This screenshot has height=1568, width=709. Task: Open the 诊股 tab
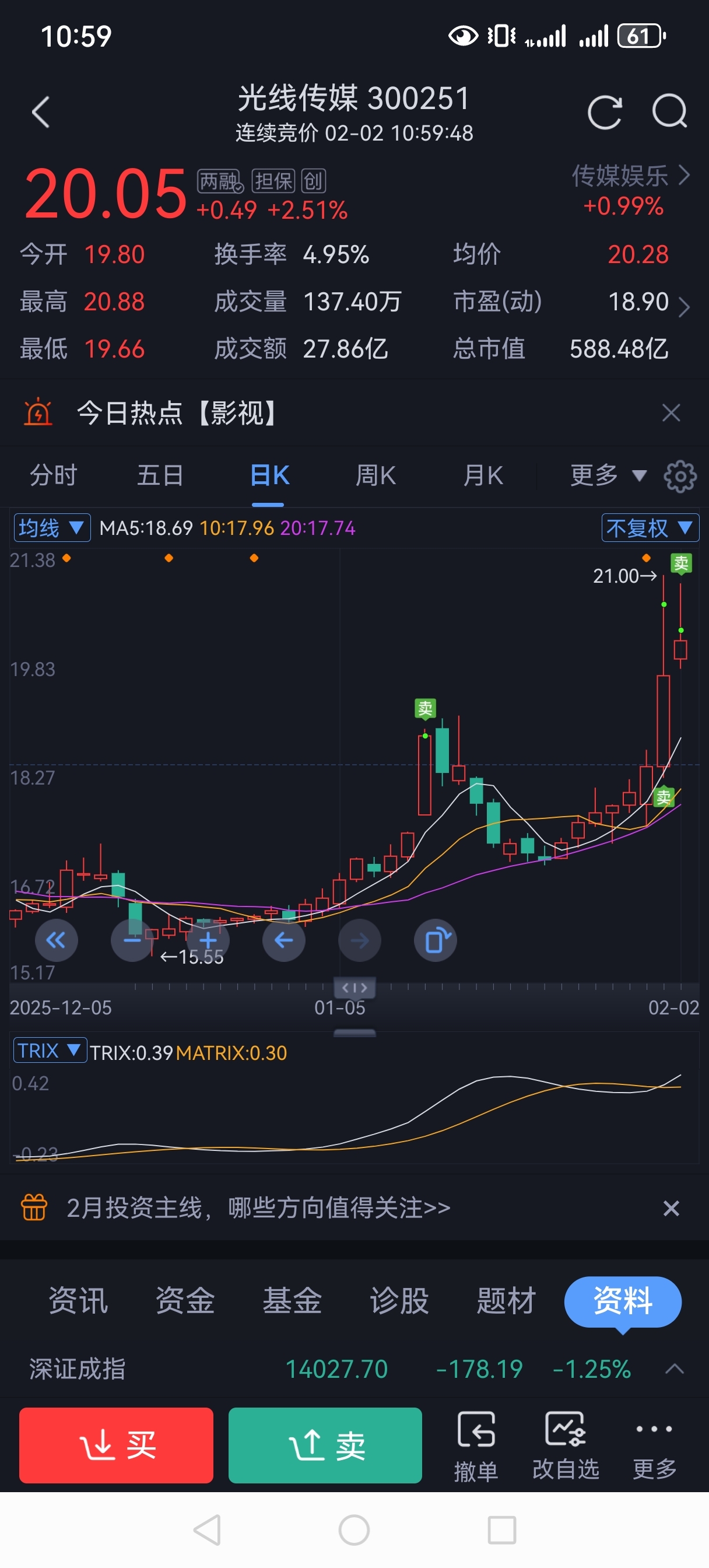pyautogui.click(x=399, y=1301)
